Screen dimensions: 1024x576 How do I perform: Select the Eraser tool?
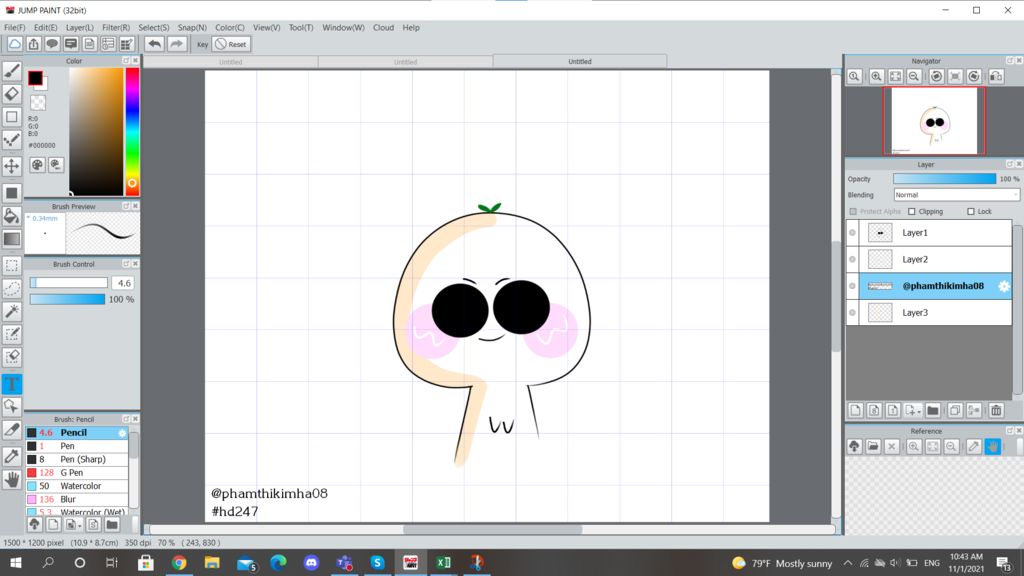pyautogui.click(x=12, y=94)
